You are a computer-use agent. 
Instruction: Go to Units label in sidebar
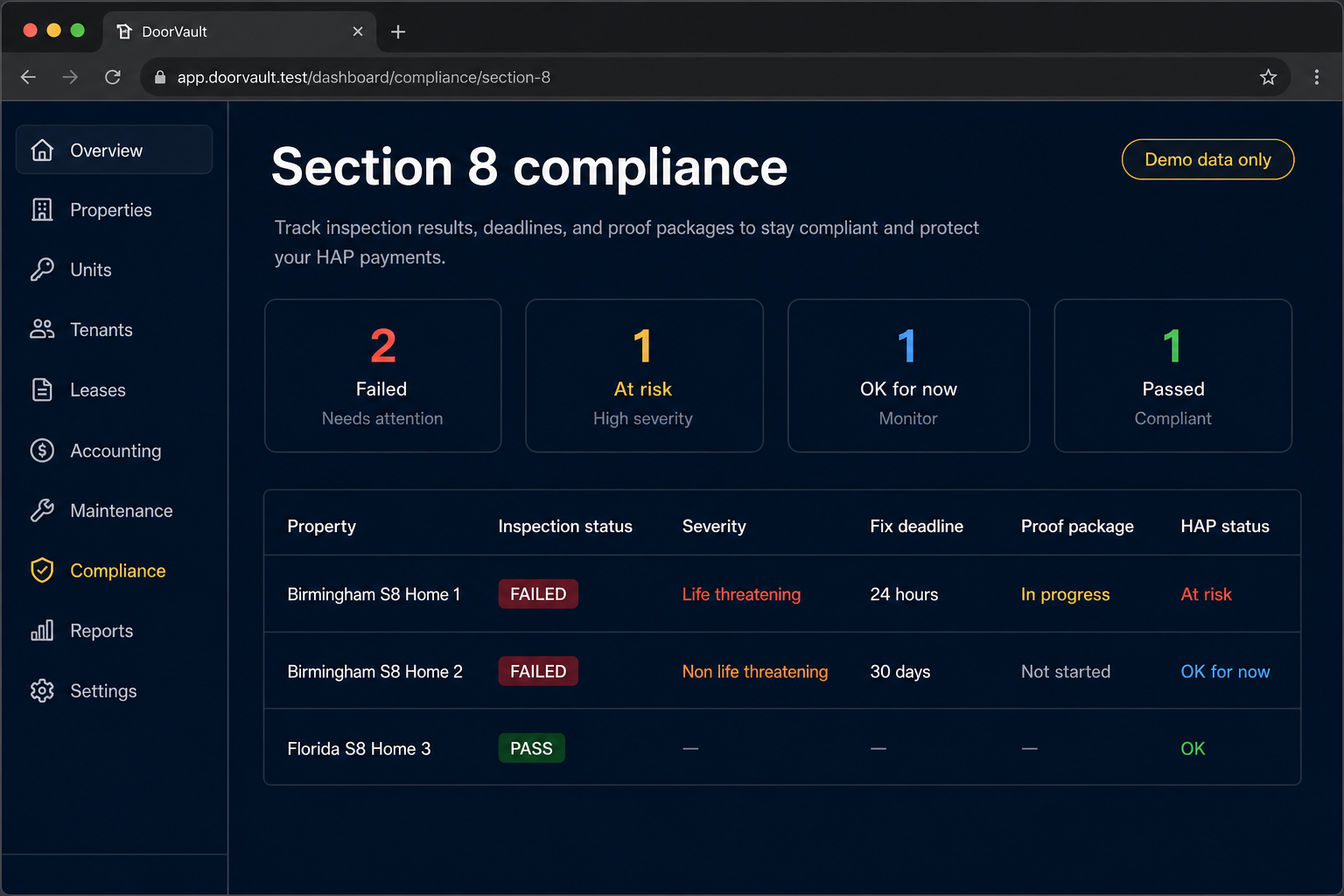91,269
